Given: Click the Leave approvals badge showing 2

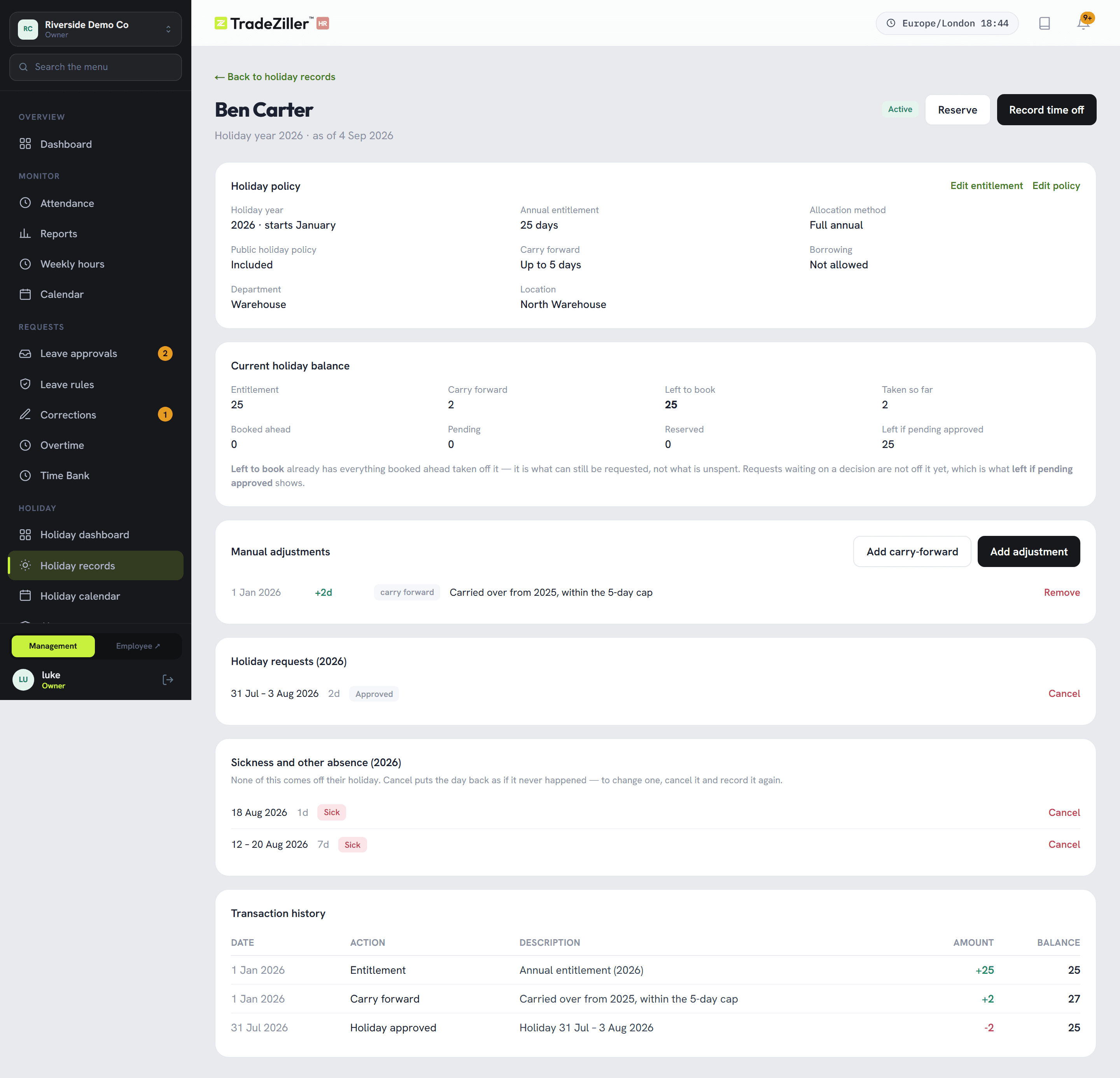Looking at the screenshot, I should [164, 353].
